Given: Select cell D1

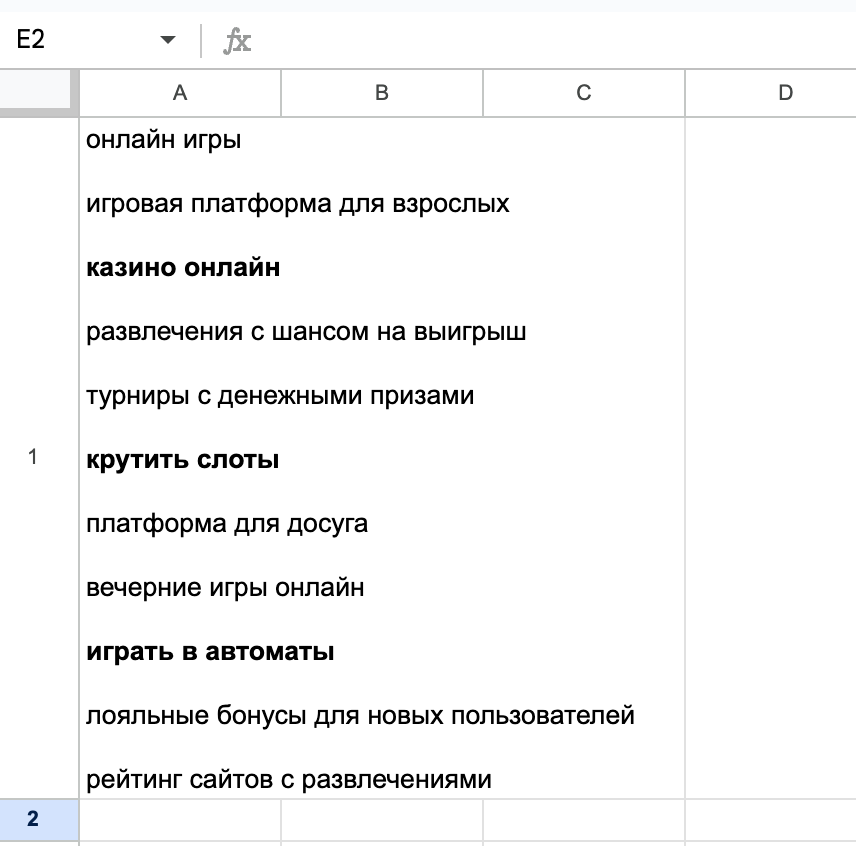Looking at the screenshot, I should pyautogui.click(x=771, y=457).
